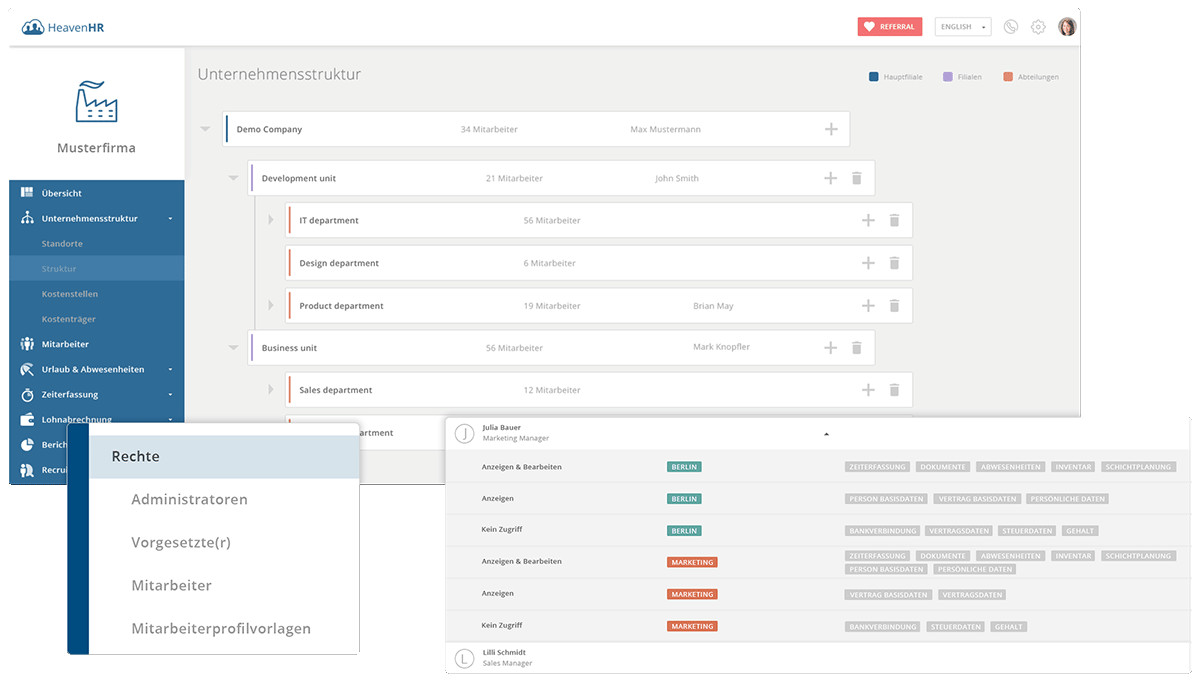The width and height of the screenshot is (1200, 682).
Task: Click the Brian May manager name
Action: pos(712,306)
